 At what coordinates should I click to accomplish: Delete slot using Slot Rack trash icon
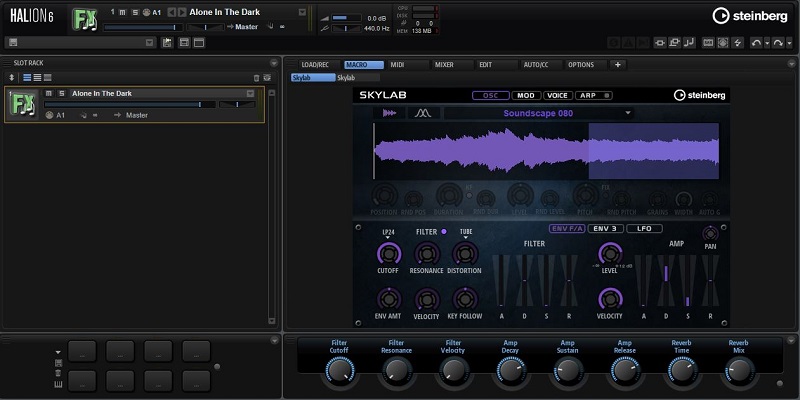[256, 77]
